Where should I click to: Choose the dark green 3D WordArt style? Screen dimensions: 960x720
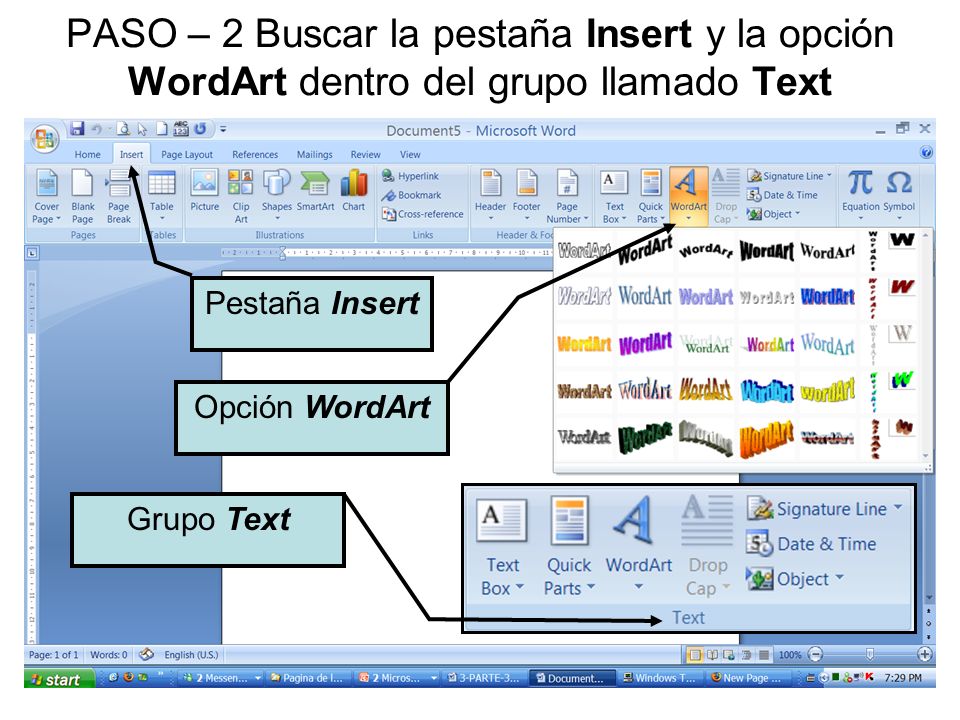pos(645,437)
